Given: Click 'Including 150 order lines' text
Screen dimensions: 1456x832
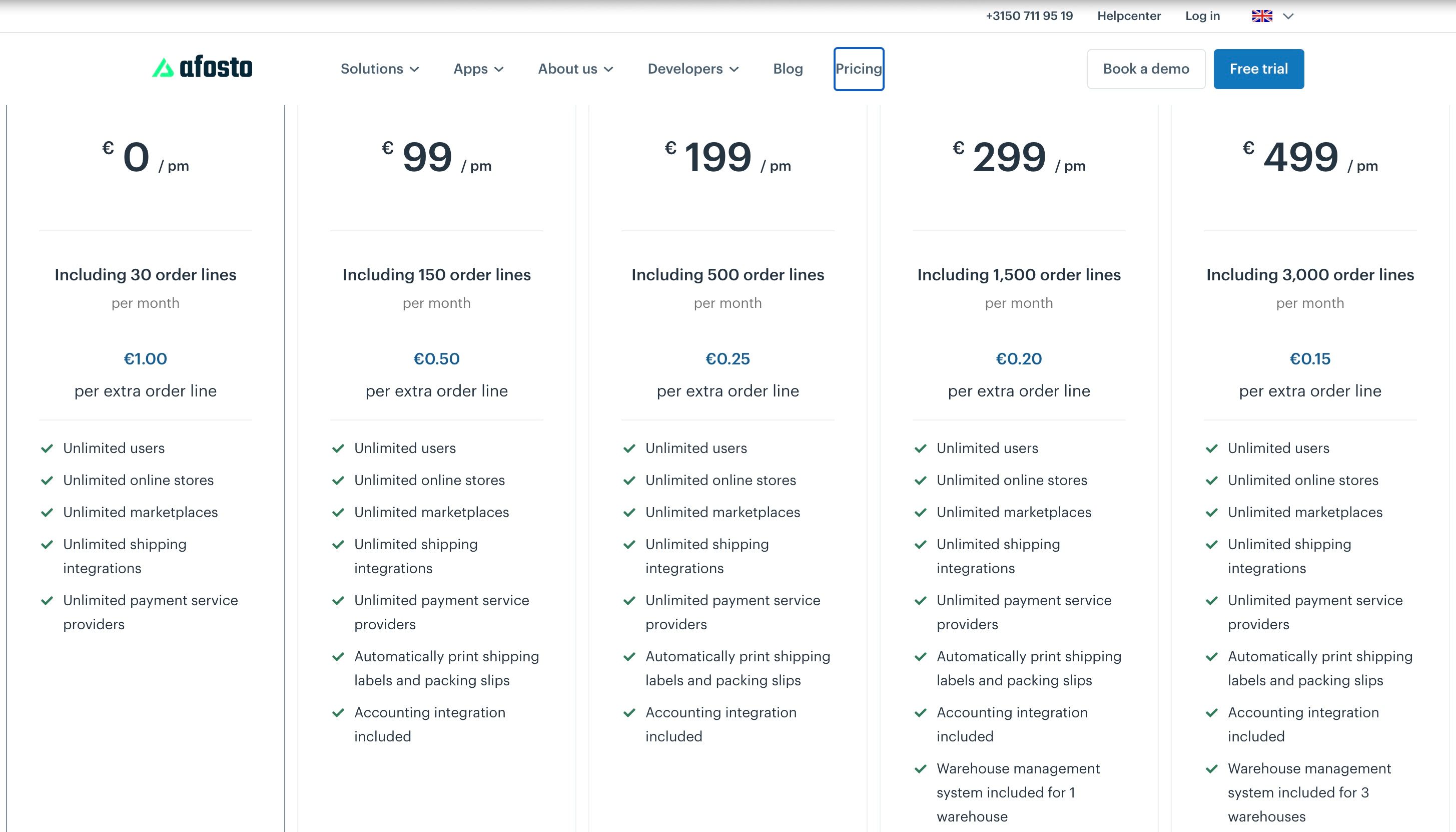Looking at the screenshot, I should (x=437, y=275).
